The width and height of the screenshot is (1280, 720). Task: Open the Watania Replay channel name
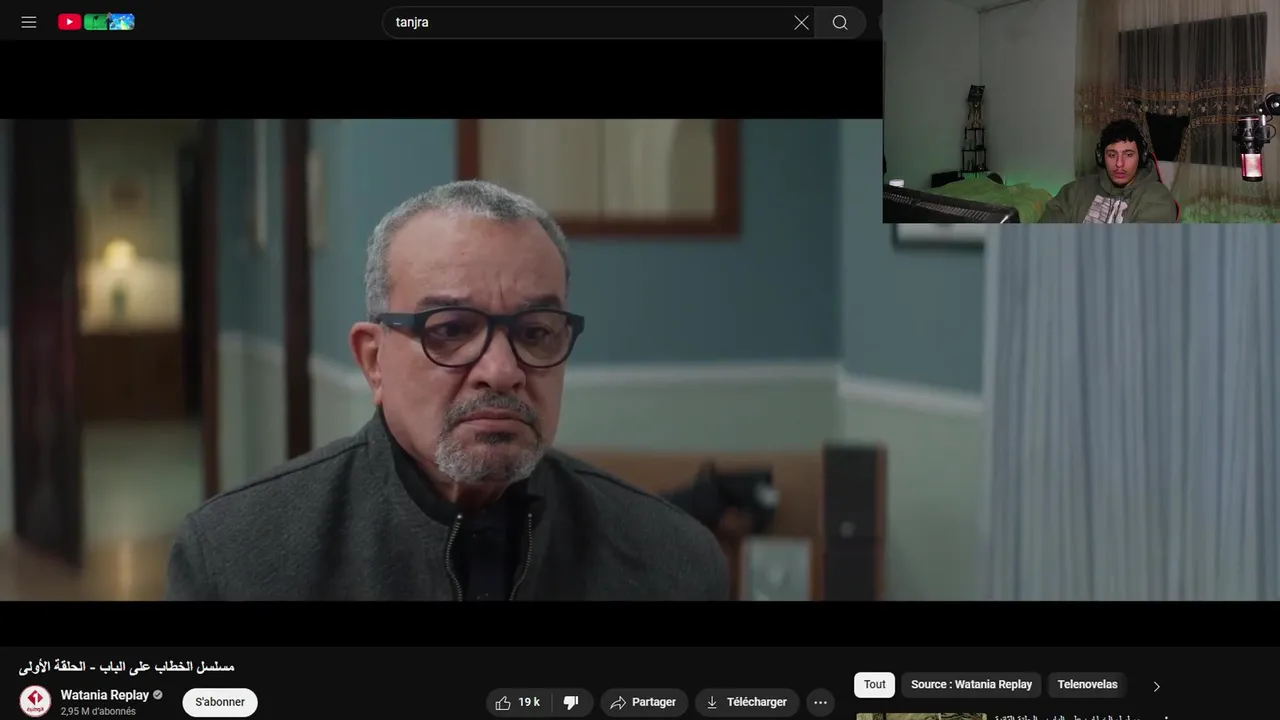pos(104,695)
